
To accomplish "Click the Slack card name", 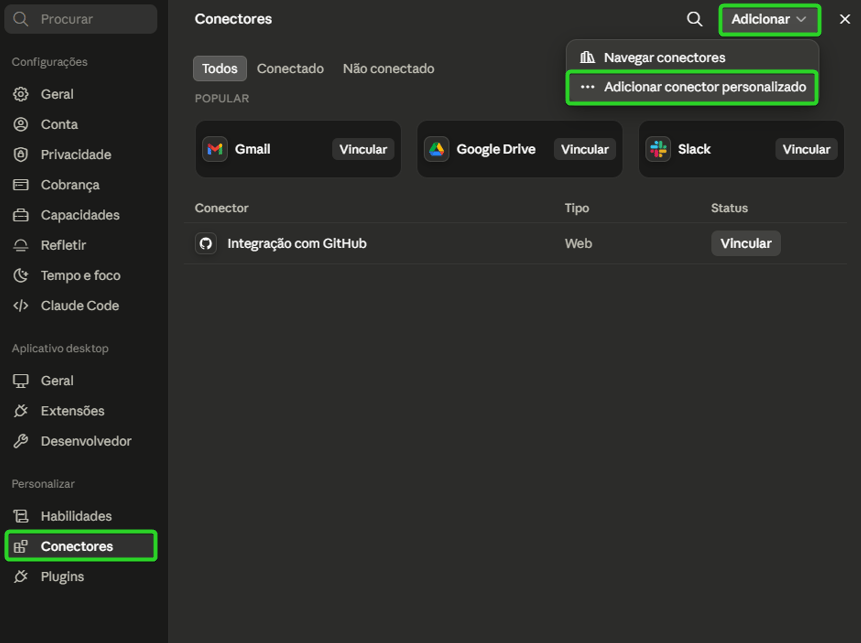I will coord(694,149).
